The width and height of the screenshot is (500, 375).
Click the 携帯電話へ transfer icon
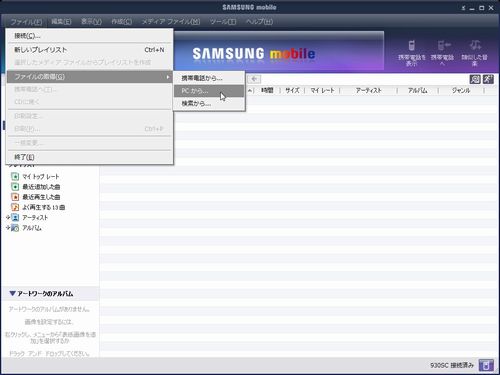tap(442, 53)
